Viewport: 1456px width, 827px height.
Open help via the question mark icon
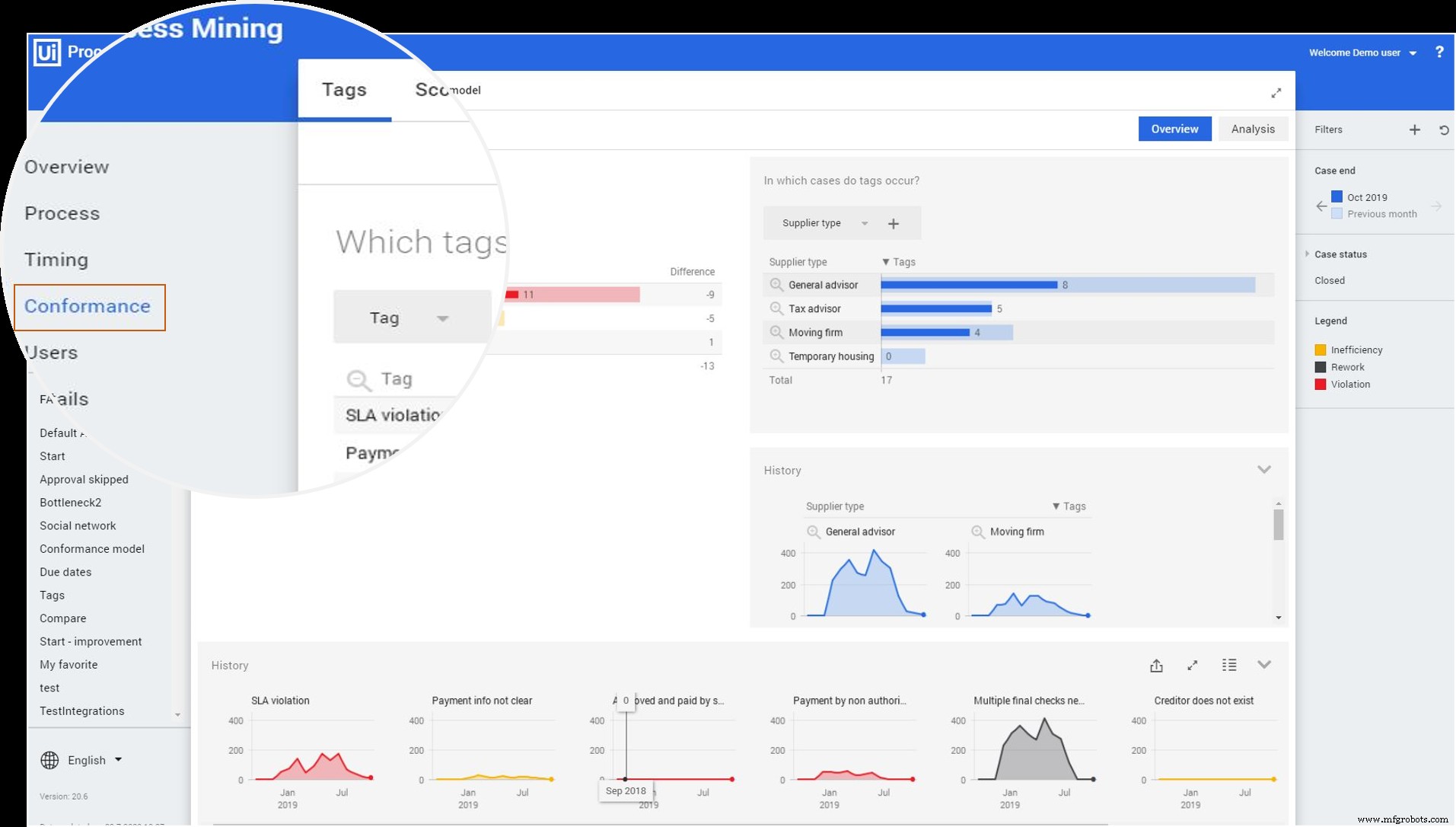pyautogui.click(x=1438, y=52)
